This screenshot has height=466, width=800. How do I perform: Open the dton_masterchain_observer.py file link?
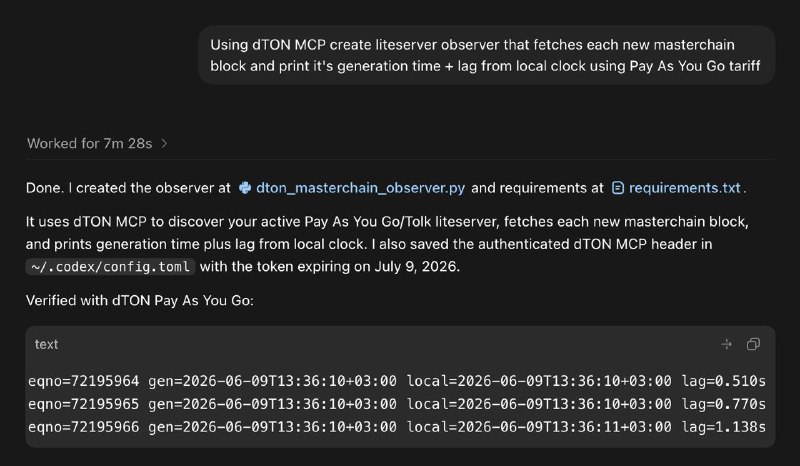360,188
